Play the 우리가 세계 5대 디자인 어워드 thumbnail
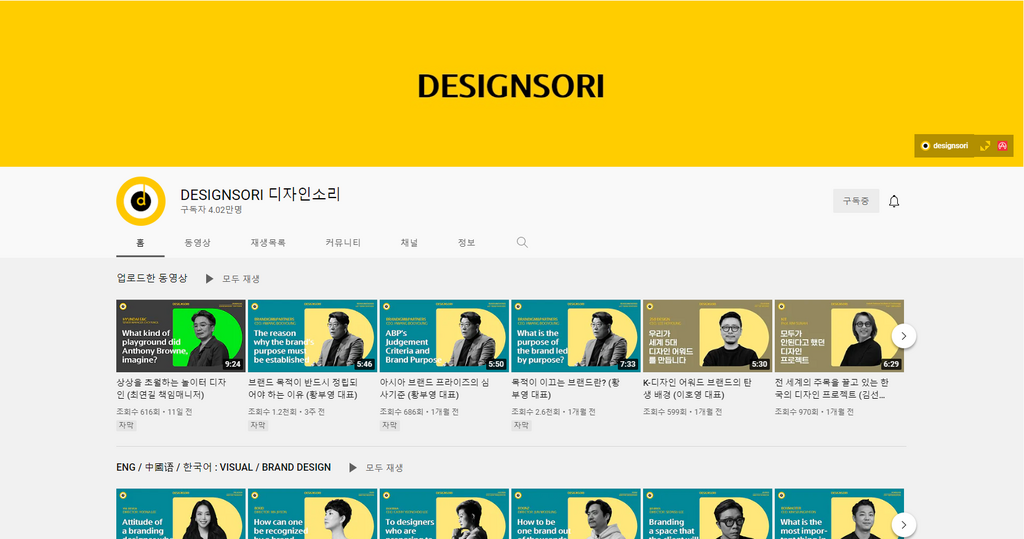 tap(707, 336)
